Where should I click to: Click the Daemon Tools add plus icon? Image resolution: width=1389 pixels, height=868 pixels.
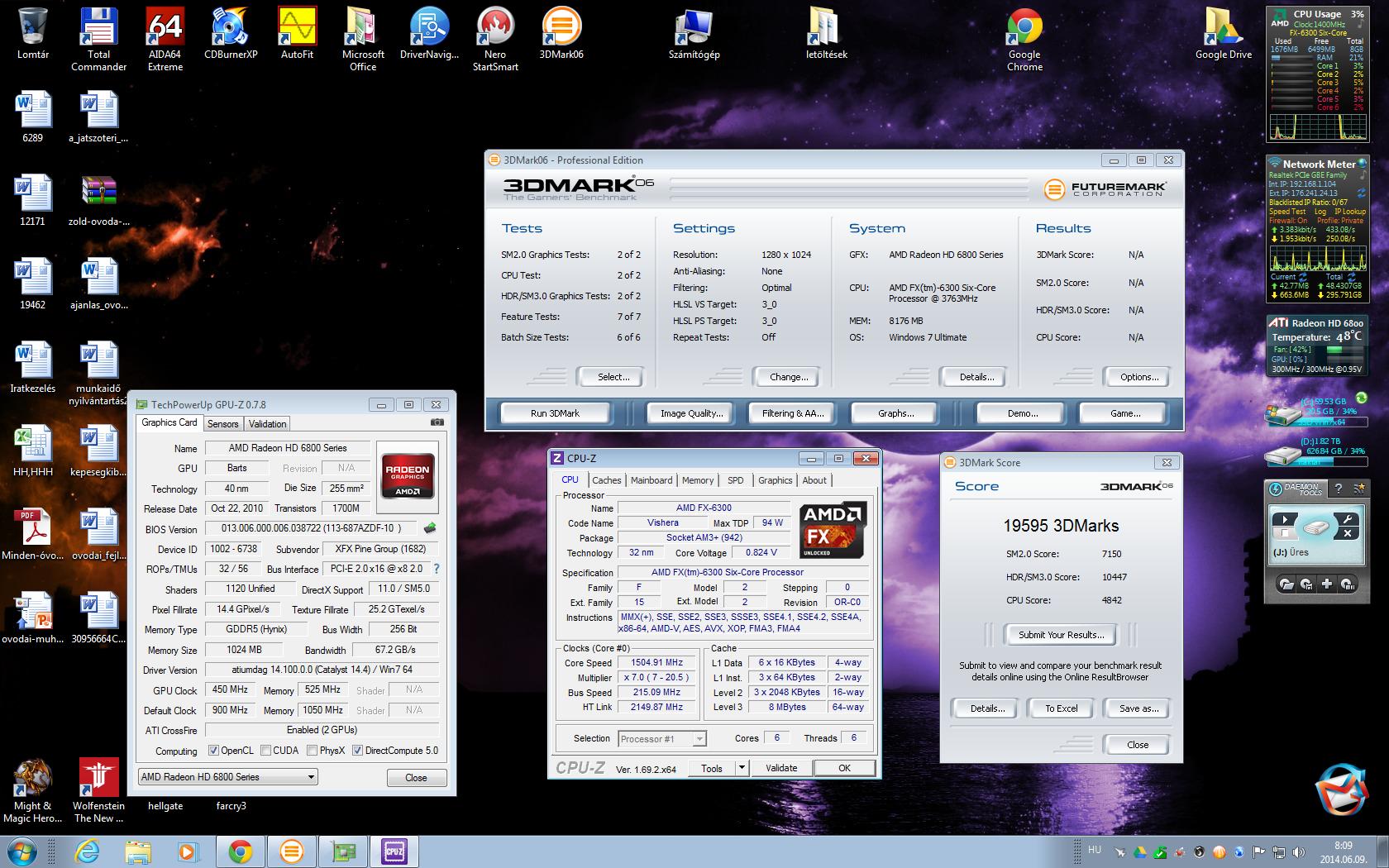point(1326,584)
